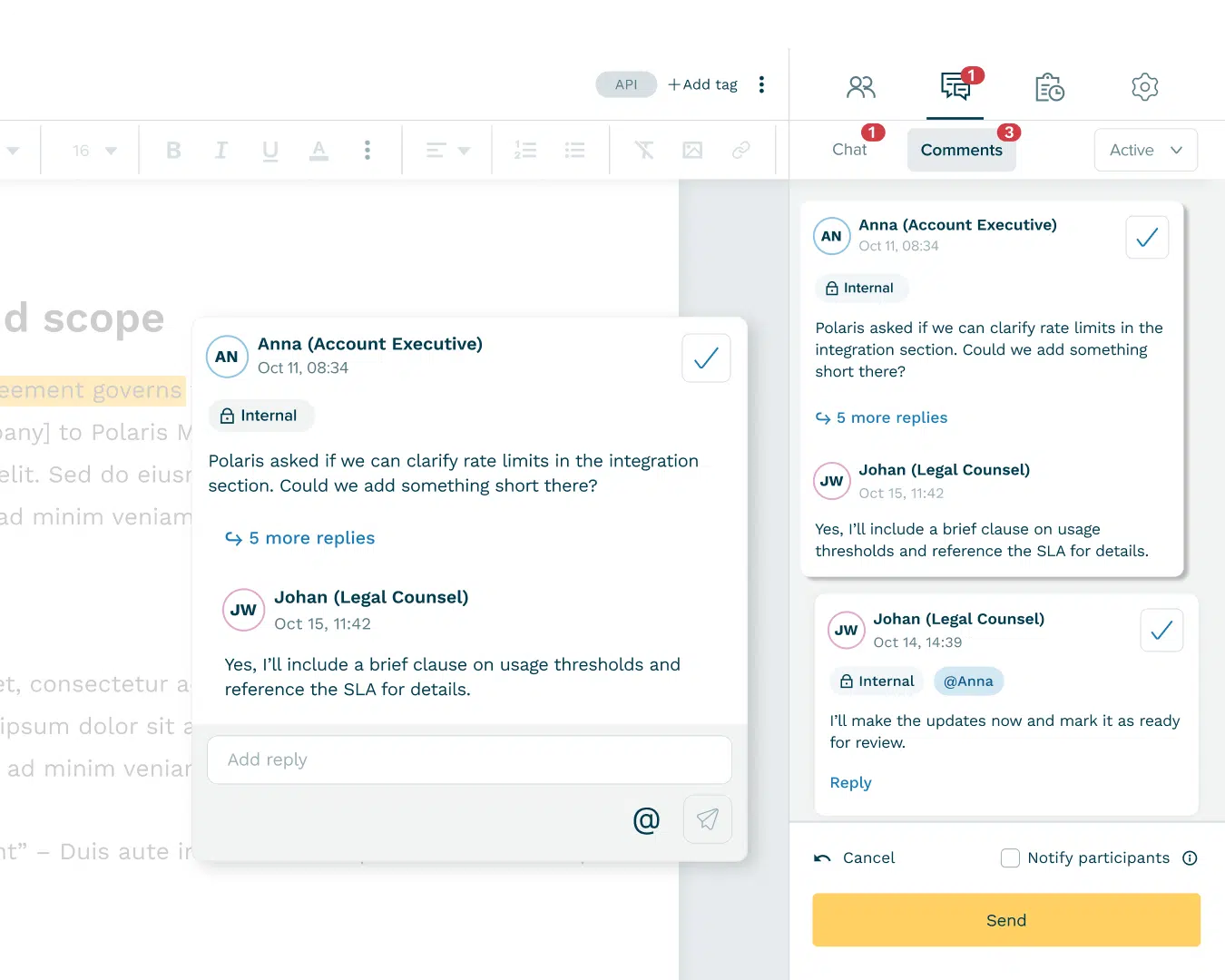Resolve Johan's Oct 14 comment with checkmark
Screen dimensions: 1225x980
tap(1161, 631)
